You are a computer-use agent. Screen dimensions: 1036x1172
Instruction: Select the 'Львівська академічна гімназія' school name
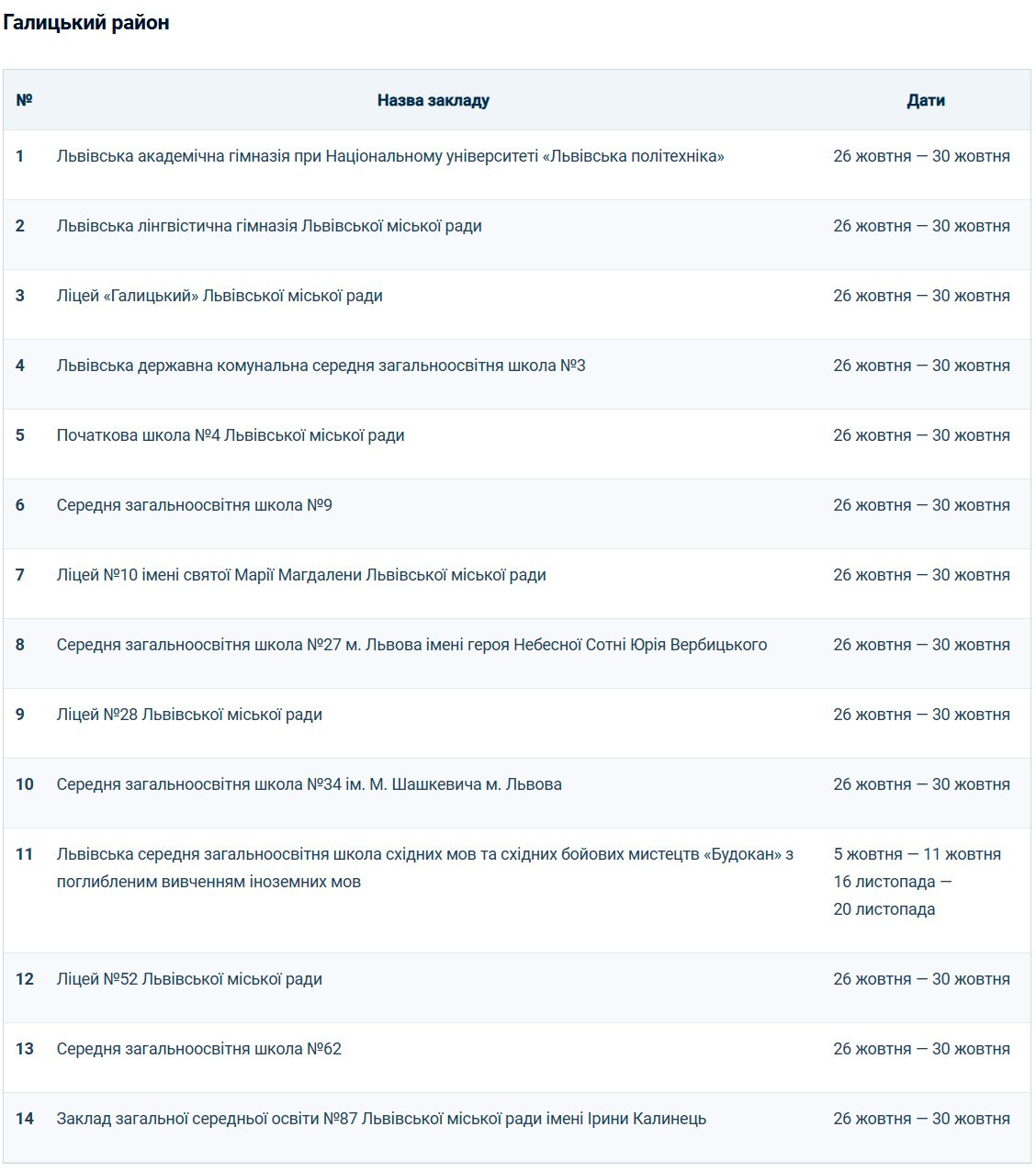(x=390, y=156)
